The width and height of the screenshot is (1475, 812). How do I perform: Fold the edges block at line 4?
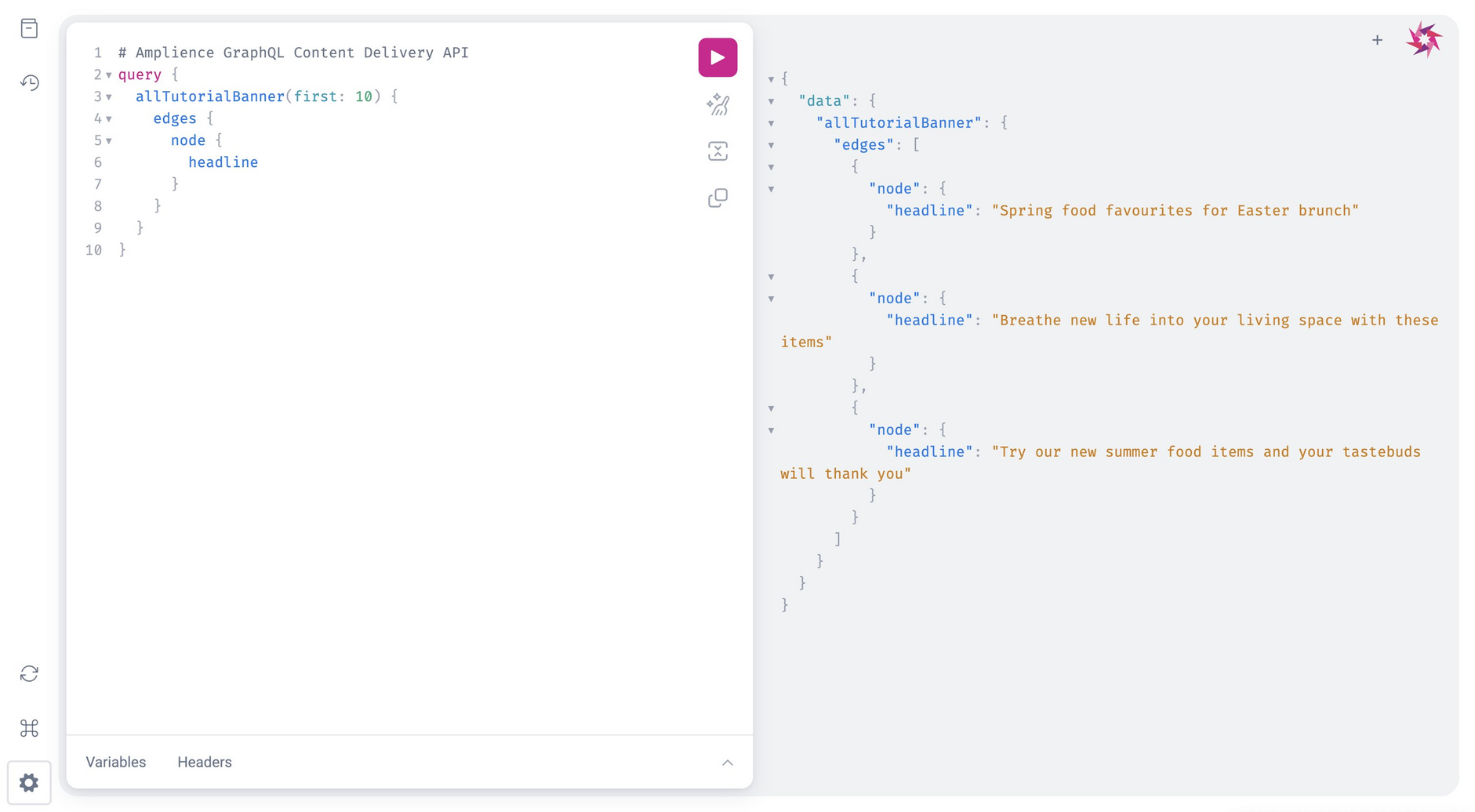pos(109,119)
